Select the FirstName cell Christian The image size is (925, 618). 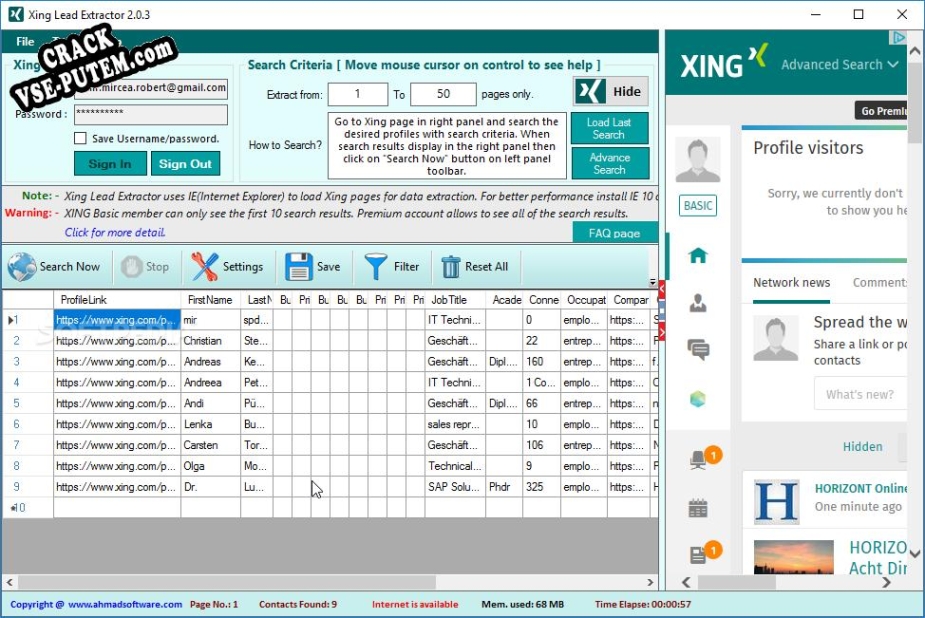[x=210, y=341]
